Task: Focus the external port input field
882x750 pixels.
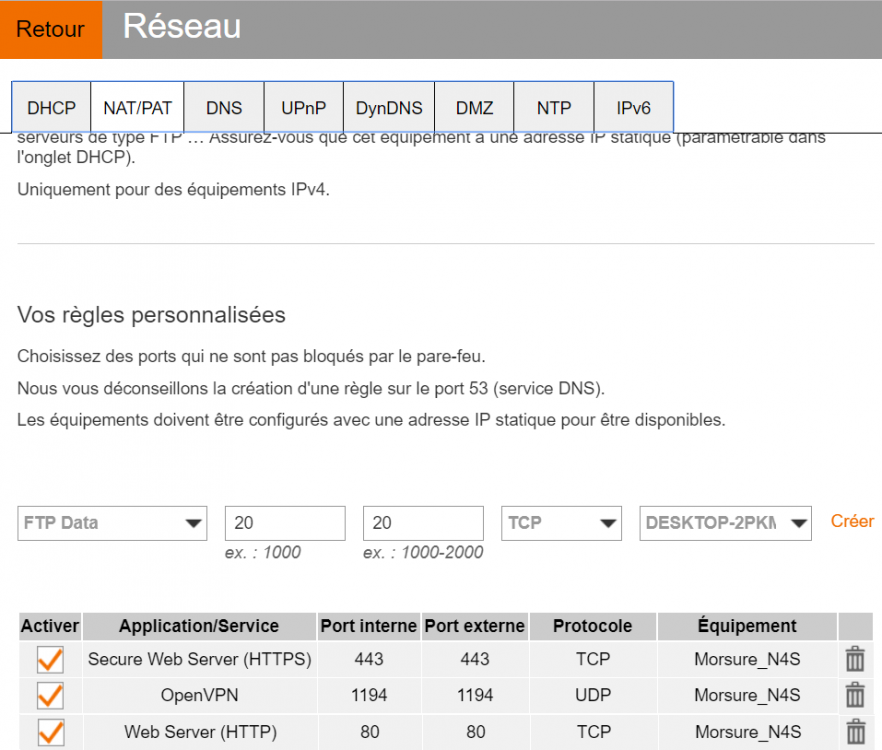Action: point(423,523)
